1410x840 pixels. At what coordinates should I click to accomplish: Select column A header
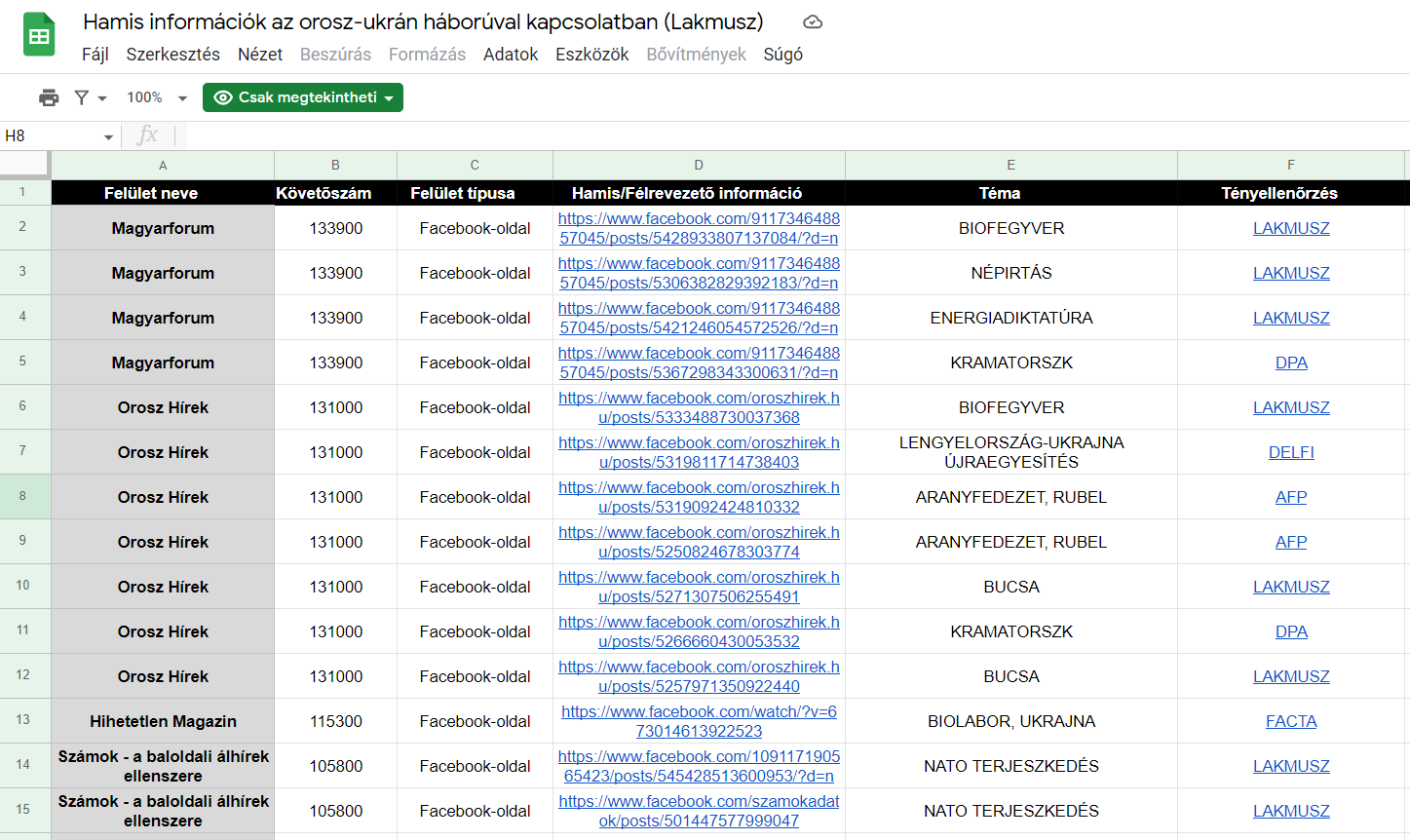(x=163, y=165)
